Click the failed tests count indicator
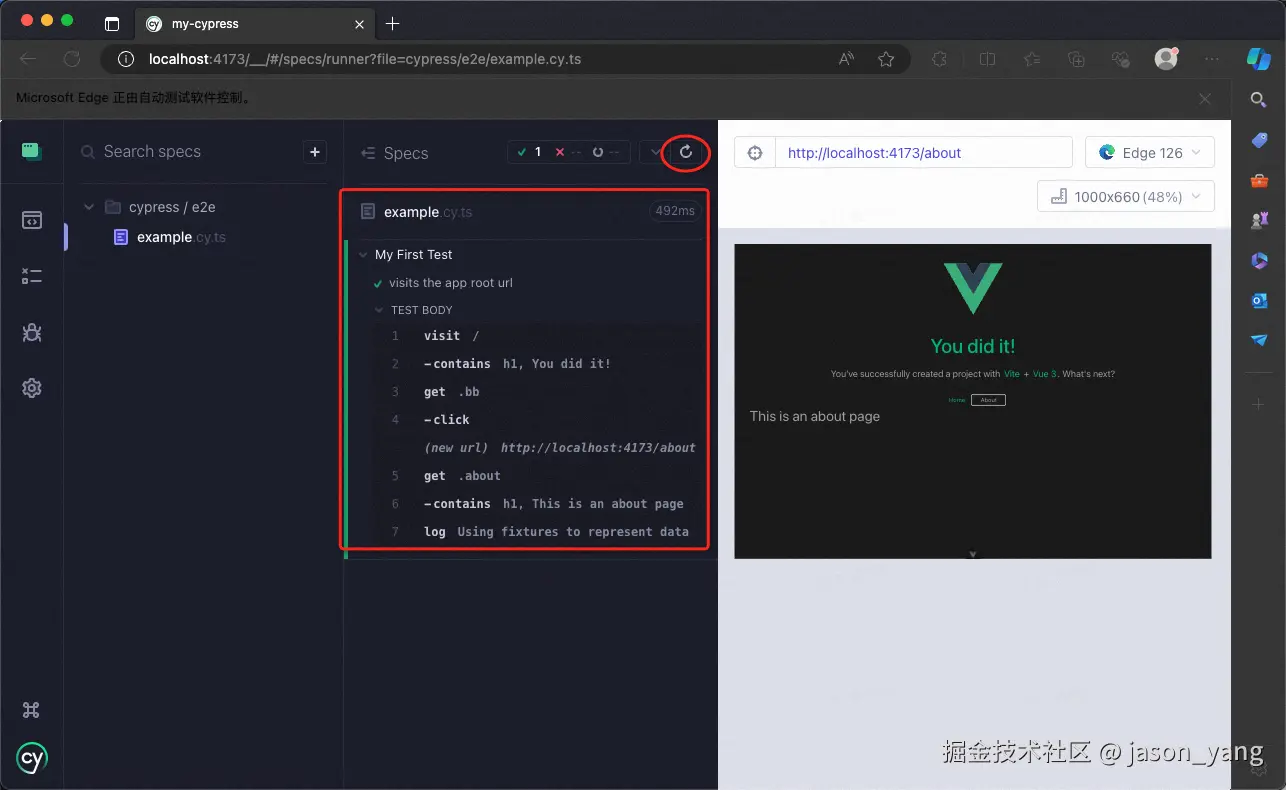This screenshot has width=1286, height=790. pos(567,152)
